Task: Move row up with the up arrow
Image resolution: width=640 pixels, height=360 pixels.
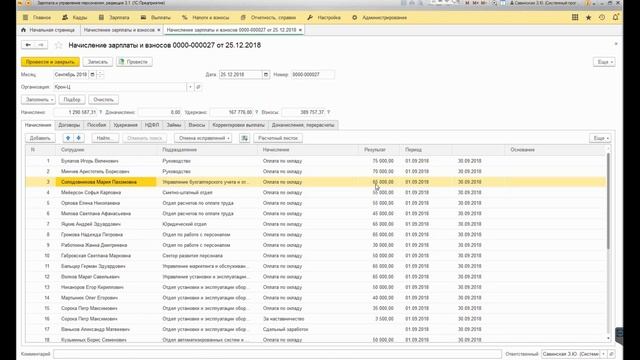Action: coord(68,138)
